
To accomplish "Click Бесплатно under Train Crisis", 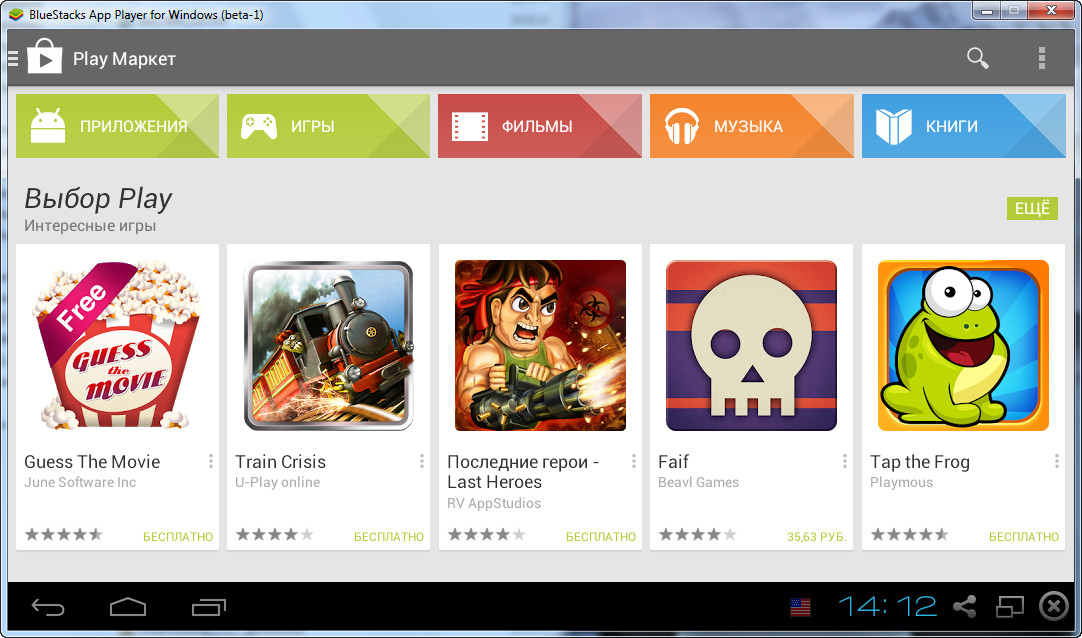I will 389,537.
